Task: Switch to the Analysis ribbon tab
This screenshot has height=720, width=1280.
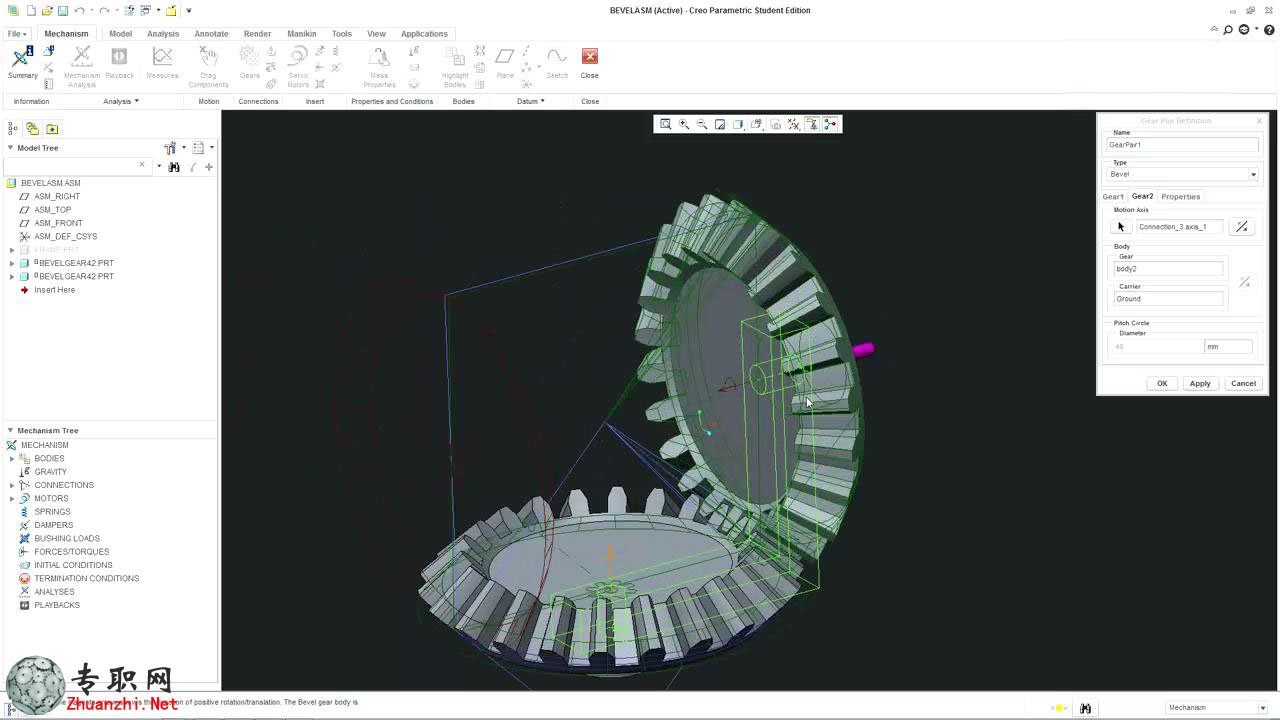Action: pos(163,34)
